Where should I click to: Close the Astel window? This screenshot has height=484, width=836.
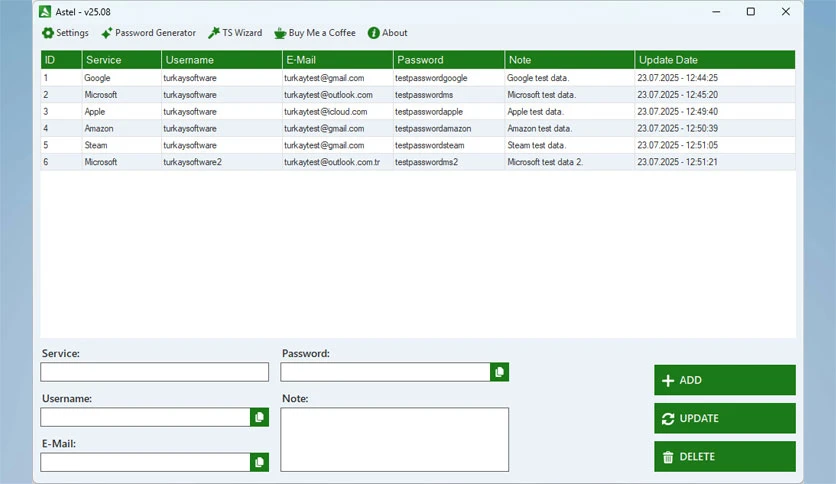(786, 11)
